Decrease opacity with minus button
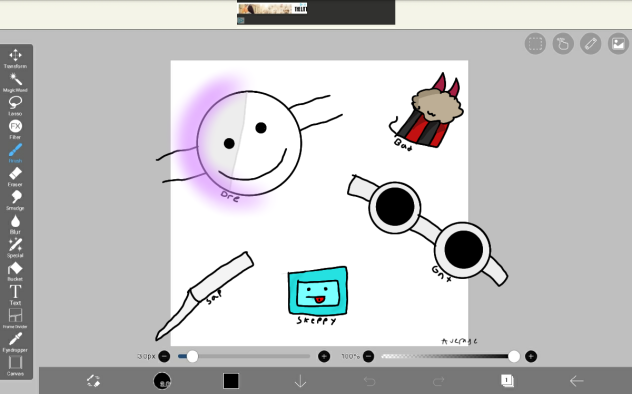 click(368, 356)
